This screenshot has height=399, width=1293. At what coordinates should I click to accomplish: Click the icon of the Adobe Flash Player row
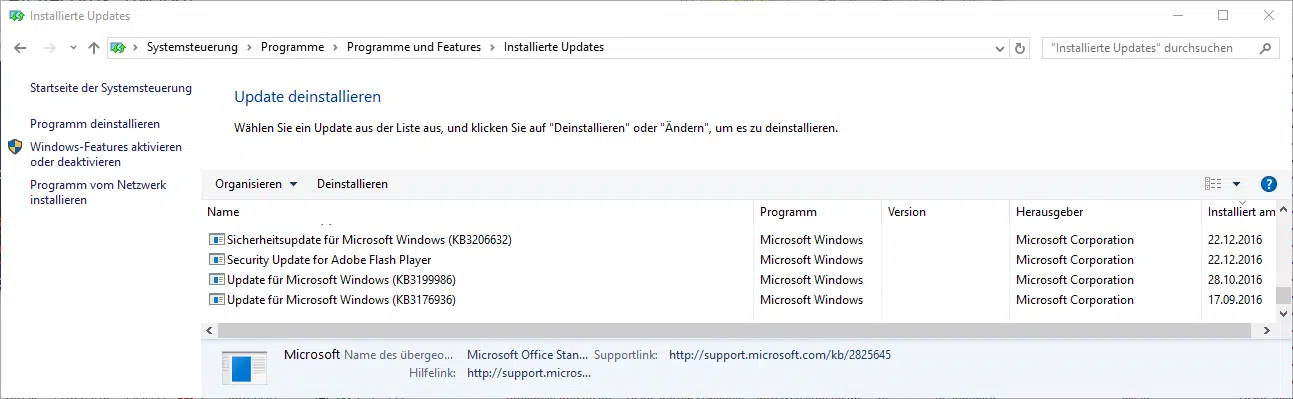217,260
